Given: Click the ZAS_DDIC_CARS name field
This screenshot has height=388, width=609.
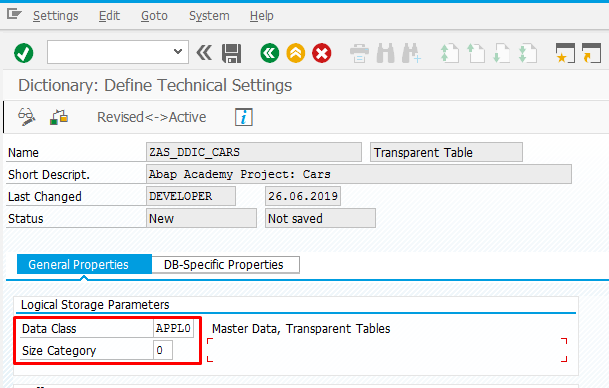Looking at the screenshot, I should [x=254, y=152].
